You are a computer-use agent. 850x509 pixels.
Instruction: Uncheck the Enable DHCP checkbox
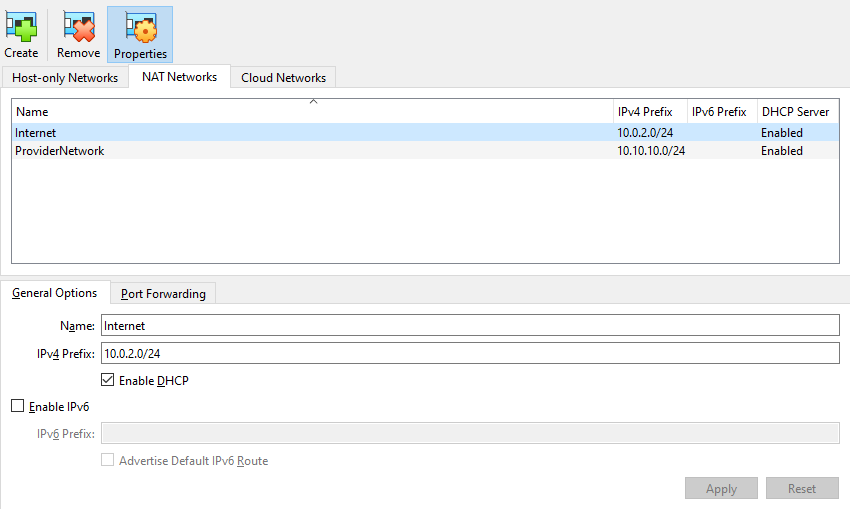tap(108, 381)
